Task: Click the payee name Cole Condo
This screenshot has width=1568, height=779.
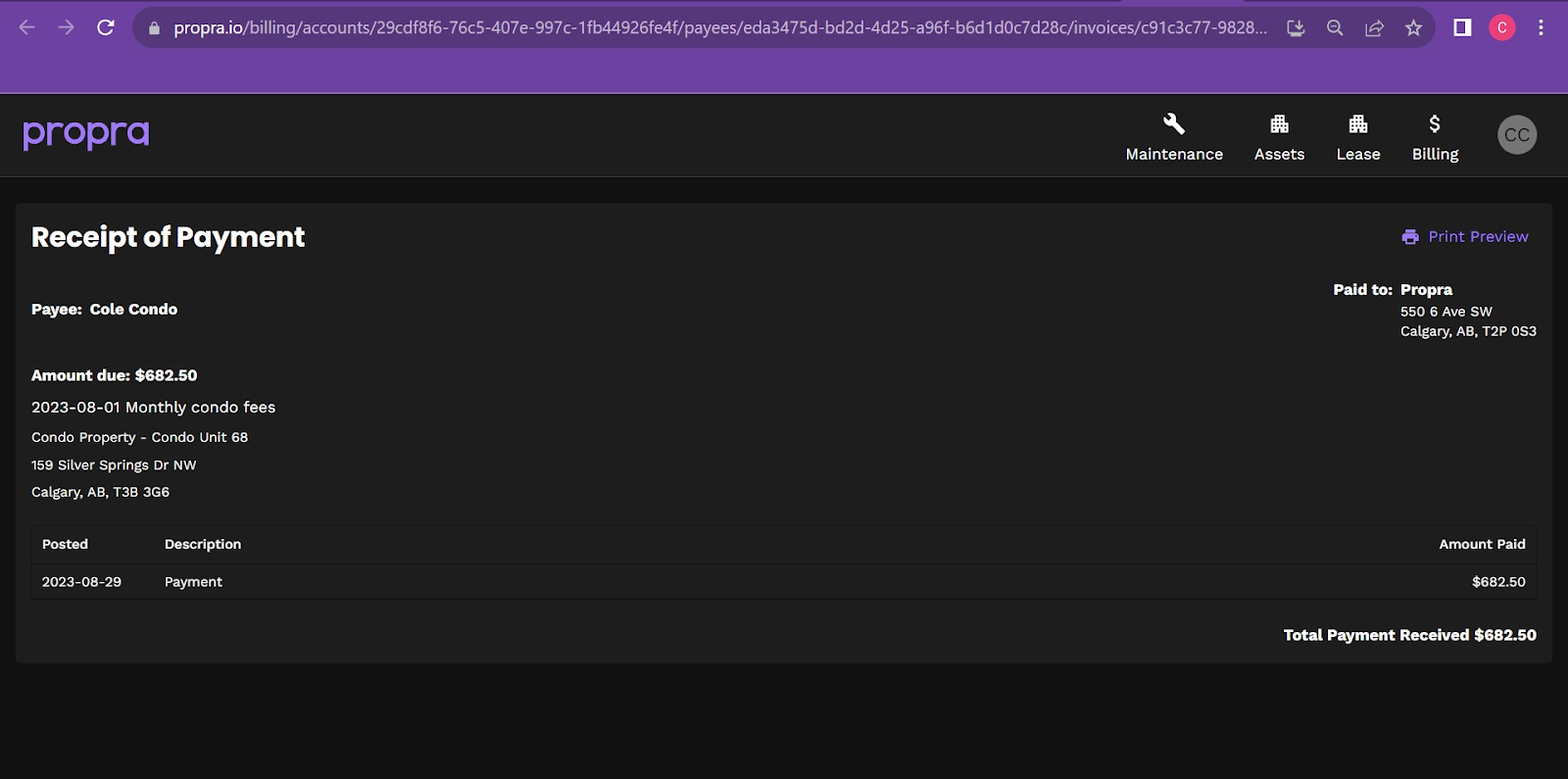Action: click(133, 310)
